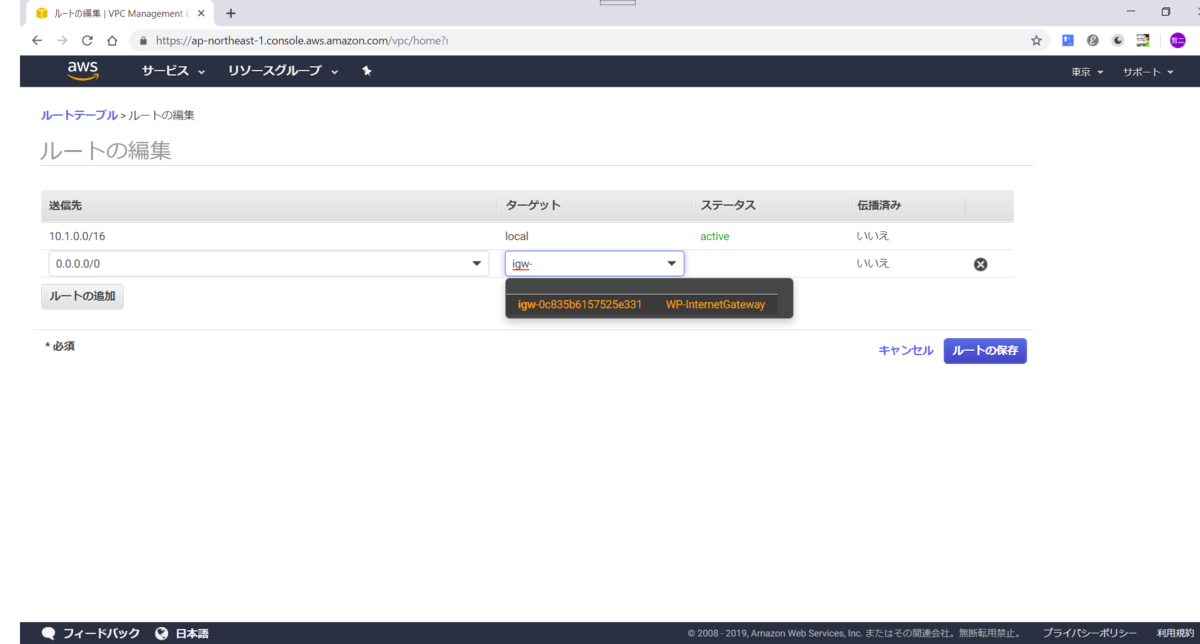Image resolution: width=1200 pixels, height=644 pixels.
Task: Open a new browser tab
Action: tap(231, 13)
